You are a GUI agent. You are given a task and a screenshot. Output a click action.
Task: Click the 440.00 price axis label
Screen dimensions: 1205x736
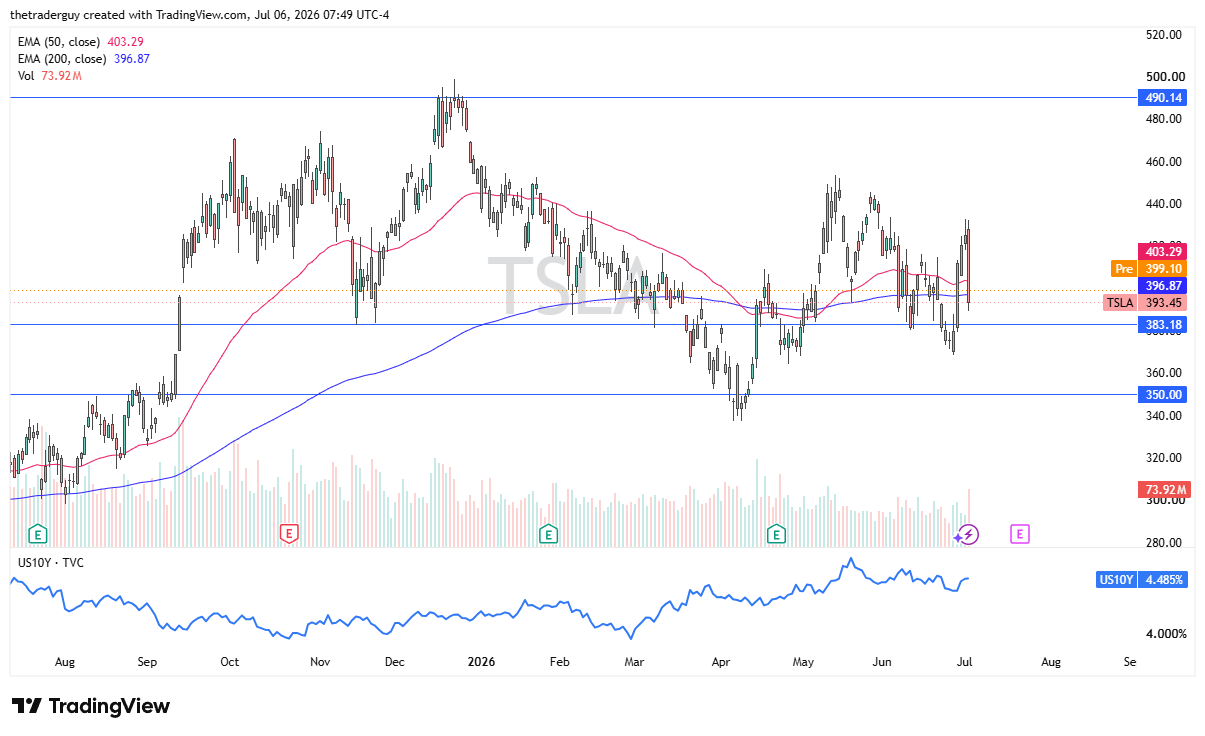point(1164,204)
